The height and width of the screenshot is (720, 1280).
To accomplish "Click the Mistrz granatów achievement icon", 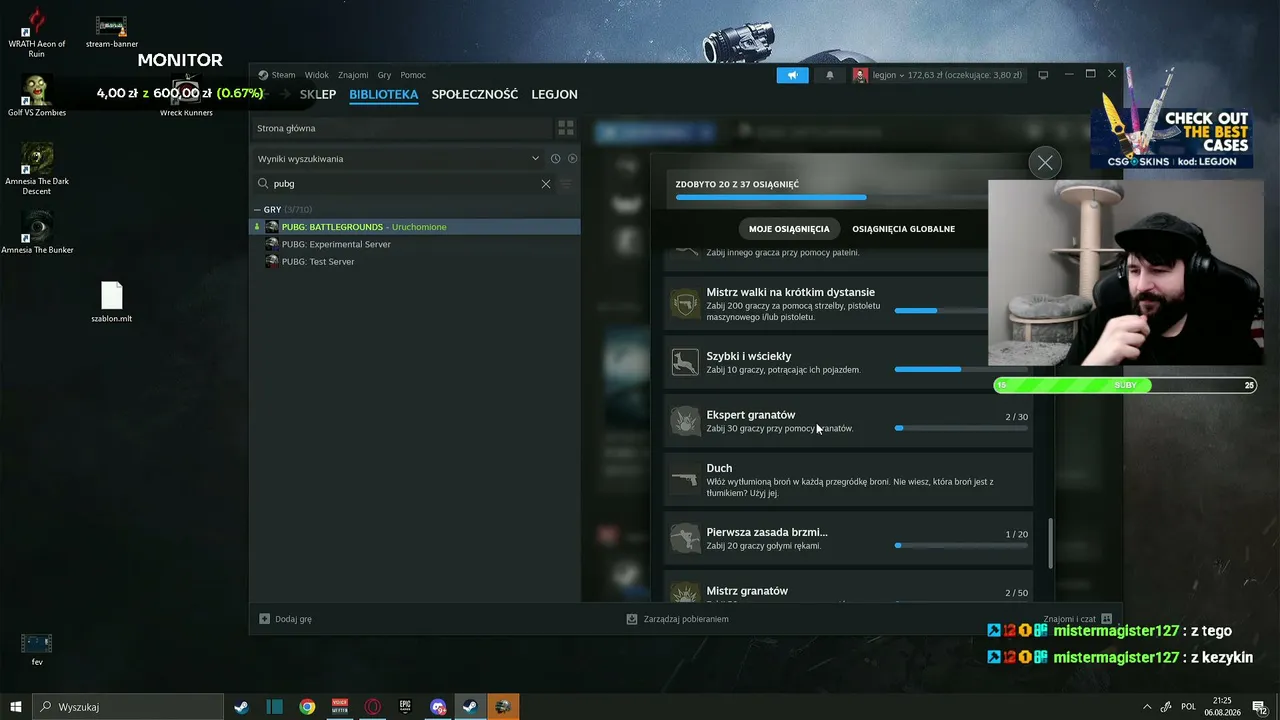I will pos(685,592).
